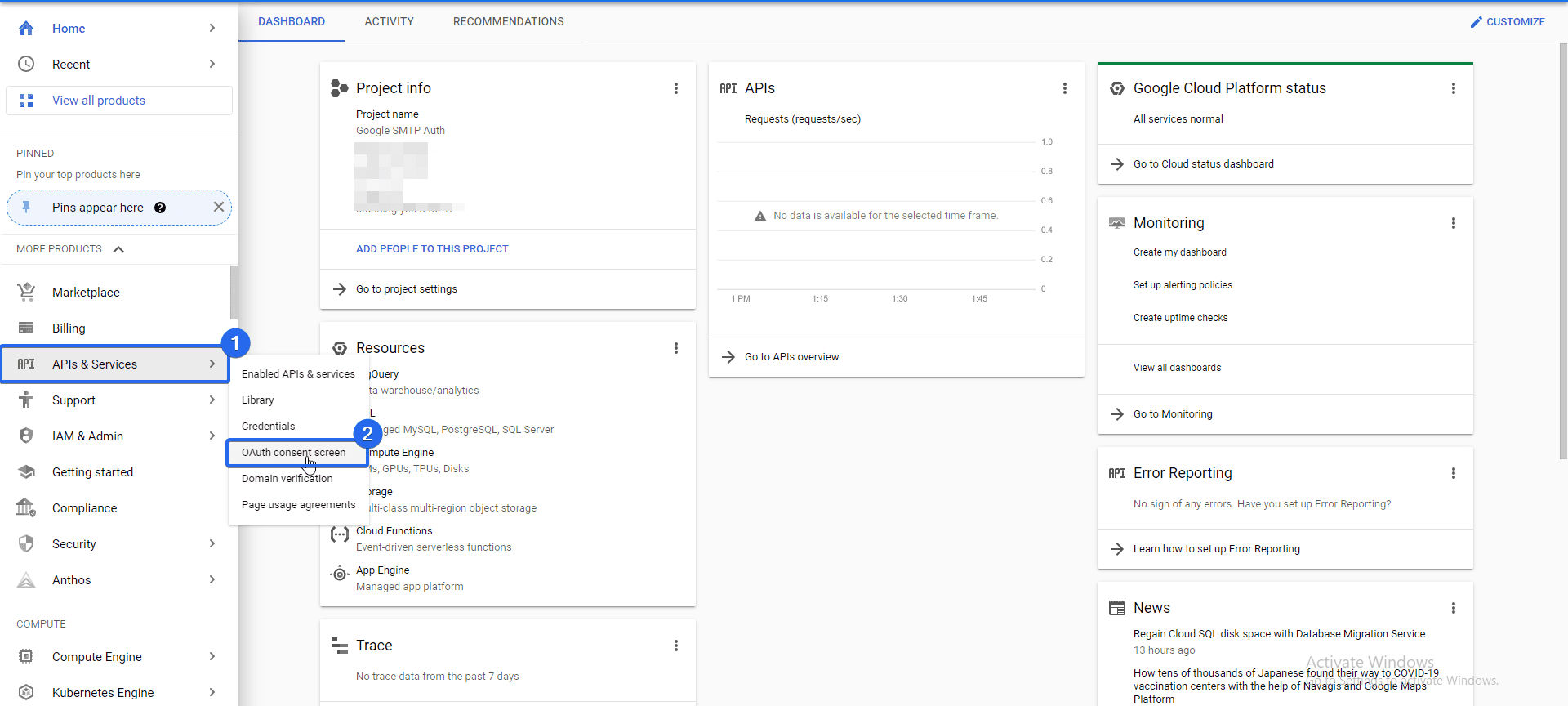This screenshot has width=1568, height=706.
Task: Collapse the MORE PRODUCTS section
Action: (x=118, y=249)
